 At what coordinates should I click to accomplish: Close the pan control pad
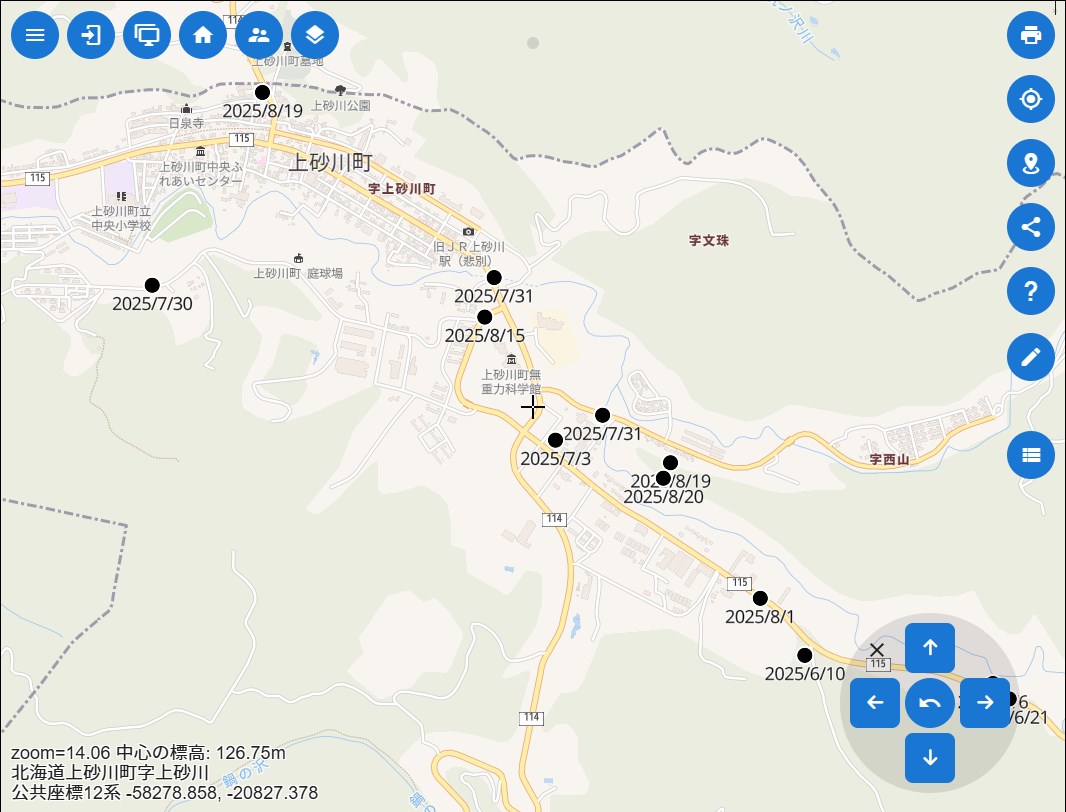[x=877, y=650]
